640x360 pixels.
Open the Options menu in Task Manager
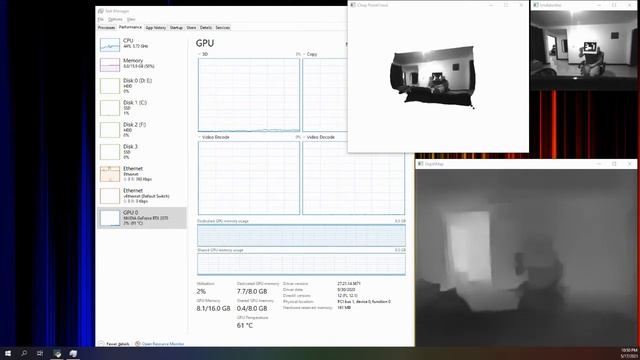[x=115, y=19]
